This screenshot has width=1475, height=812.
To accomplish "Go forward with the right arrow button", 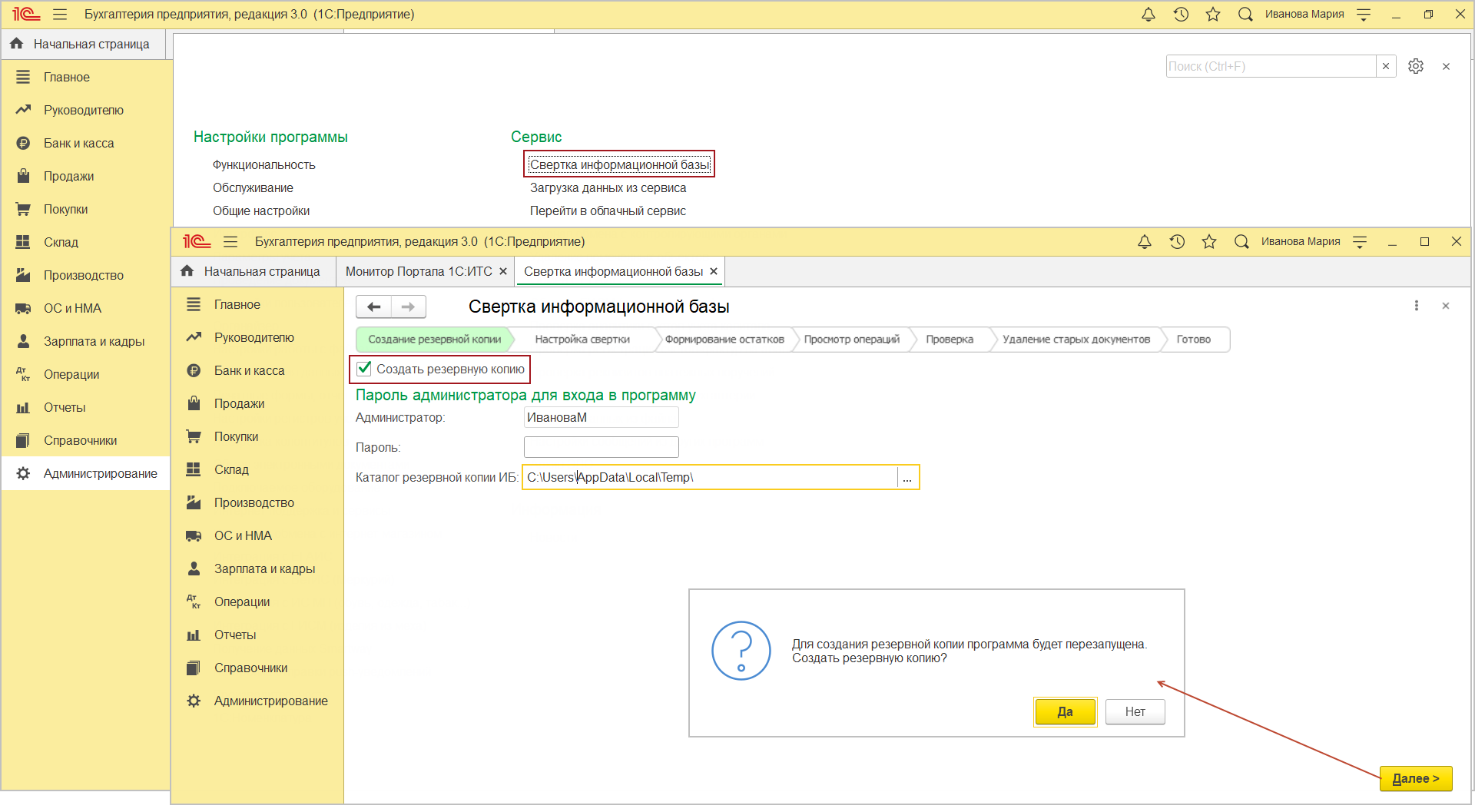I will [408, 307].
